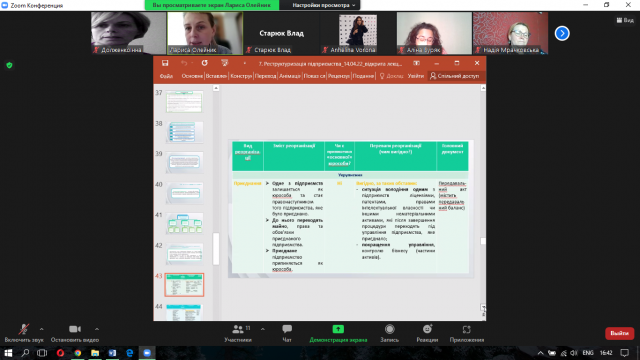Launch Google Chrome from the taskbar
This screenshot has width=640, height=360.
pos(78,353)
